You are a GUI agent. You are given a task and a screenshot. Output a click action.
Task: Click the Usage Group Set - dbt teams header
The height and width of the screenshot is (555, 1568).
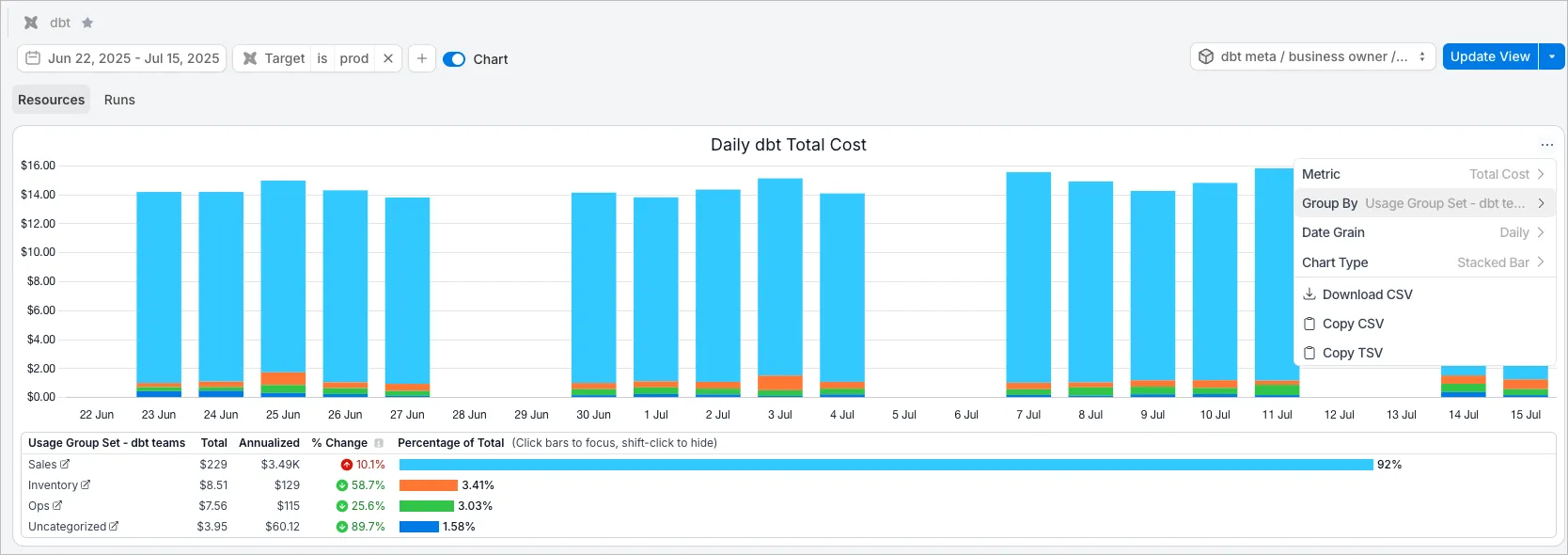106,443
